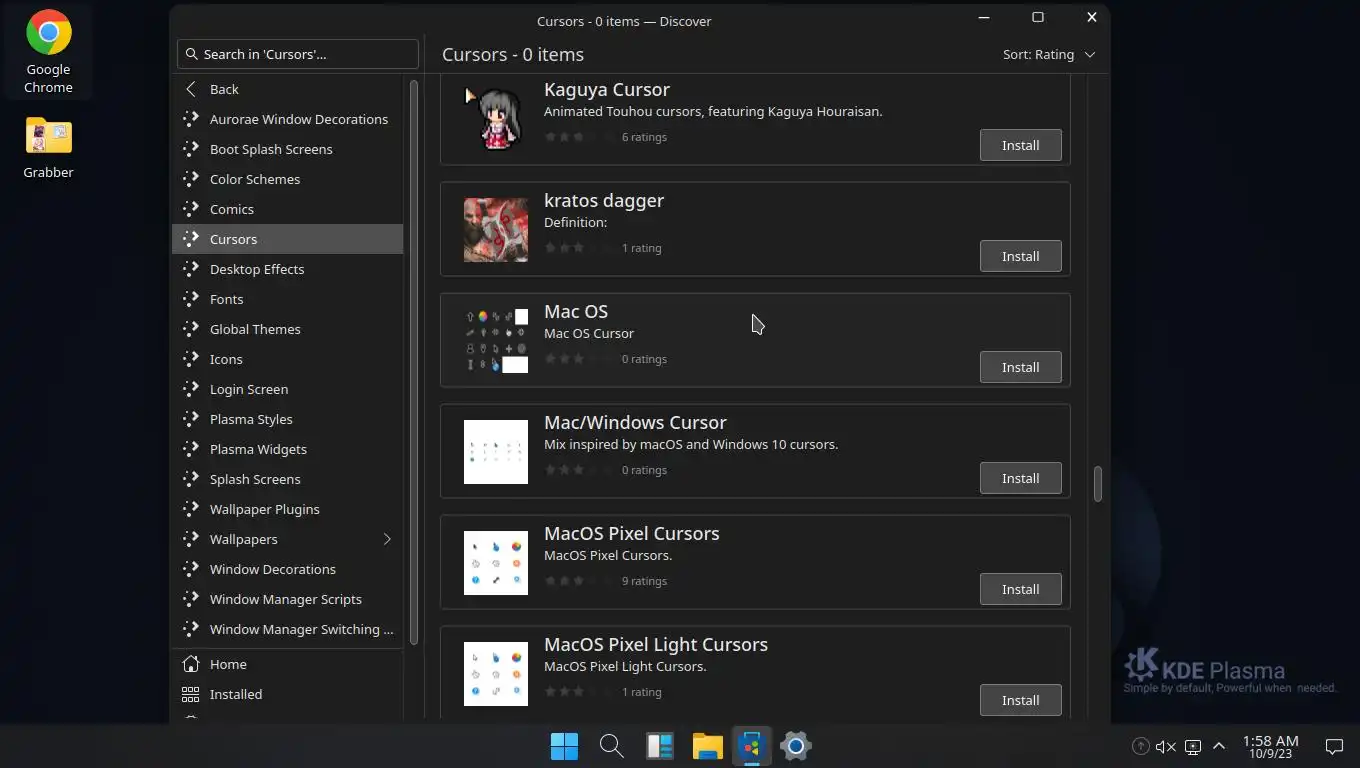Select the Window Manager Scripts category
Image resolution: width=1360 pixels, height=768 pixels.
[x=288, y=599]
